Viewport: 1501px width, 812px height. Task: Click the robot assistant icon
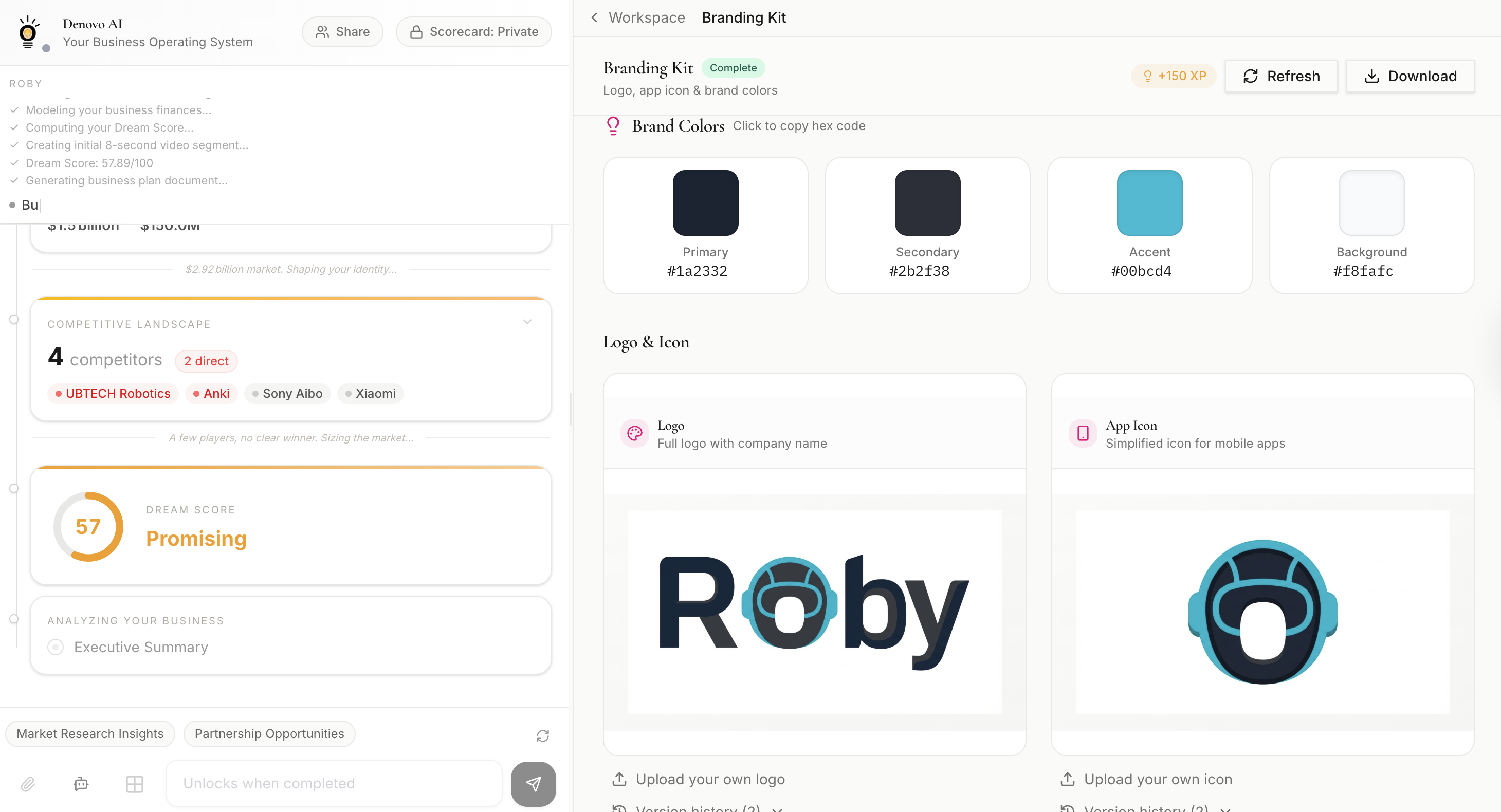pos(81,784)
